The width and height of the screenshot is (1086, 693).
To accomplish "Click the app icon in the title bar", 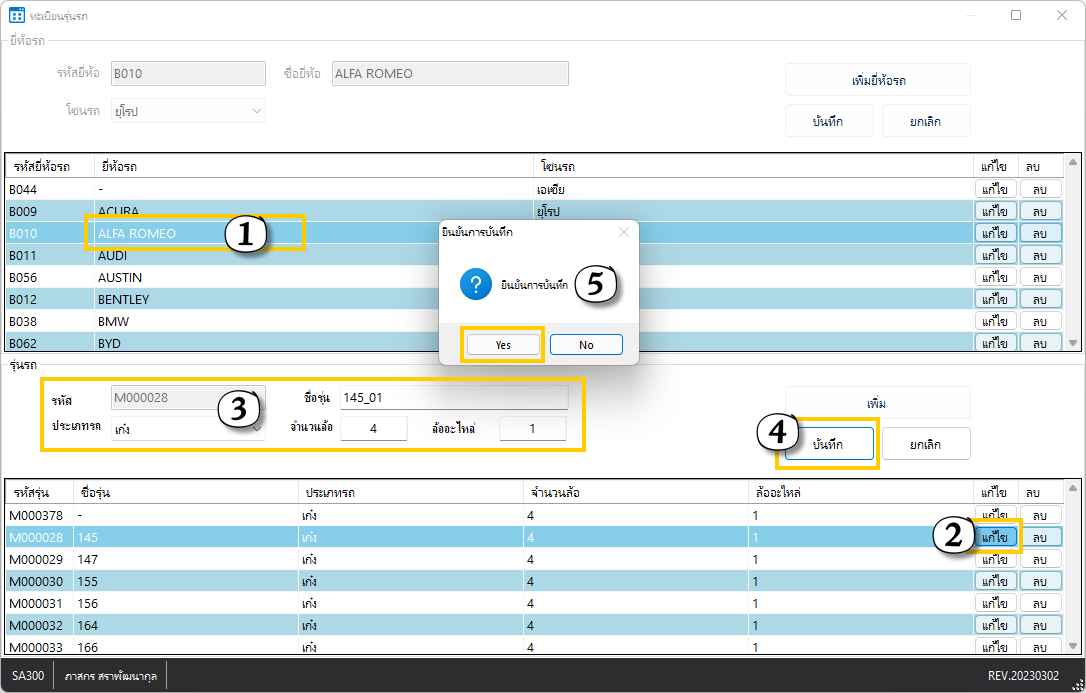I will click(17, 15).
